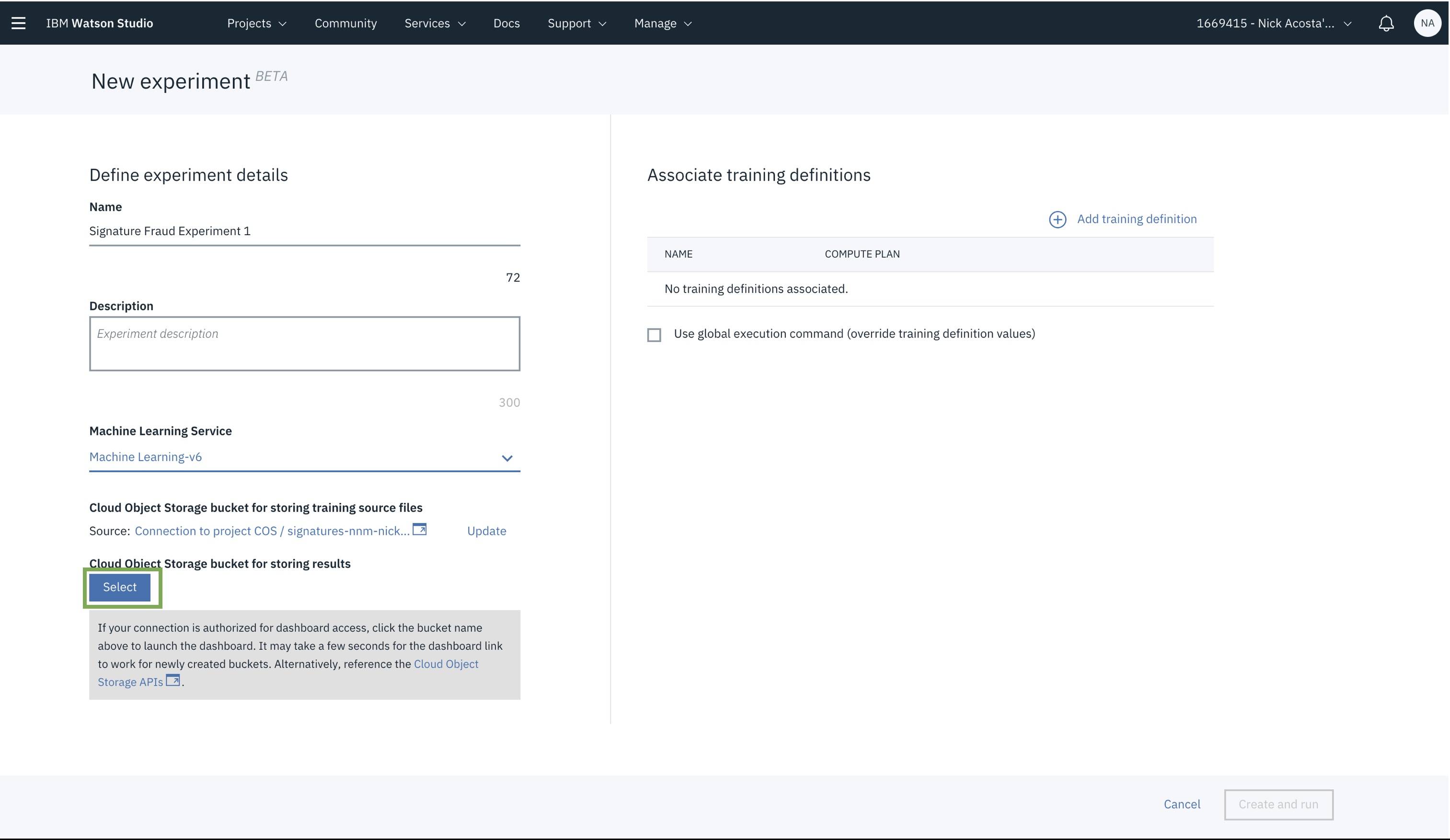Open the Docs page
The height and width of the screenshot is (840, 1450).
(506, 23)
